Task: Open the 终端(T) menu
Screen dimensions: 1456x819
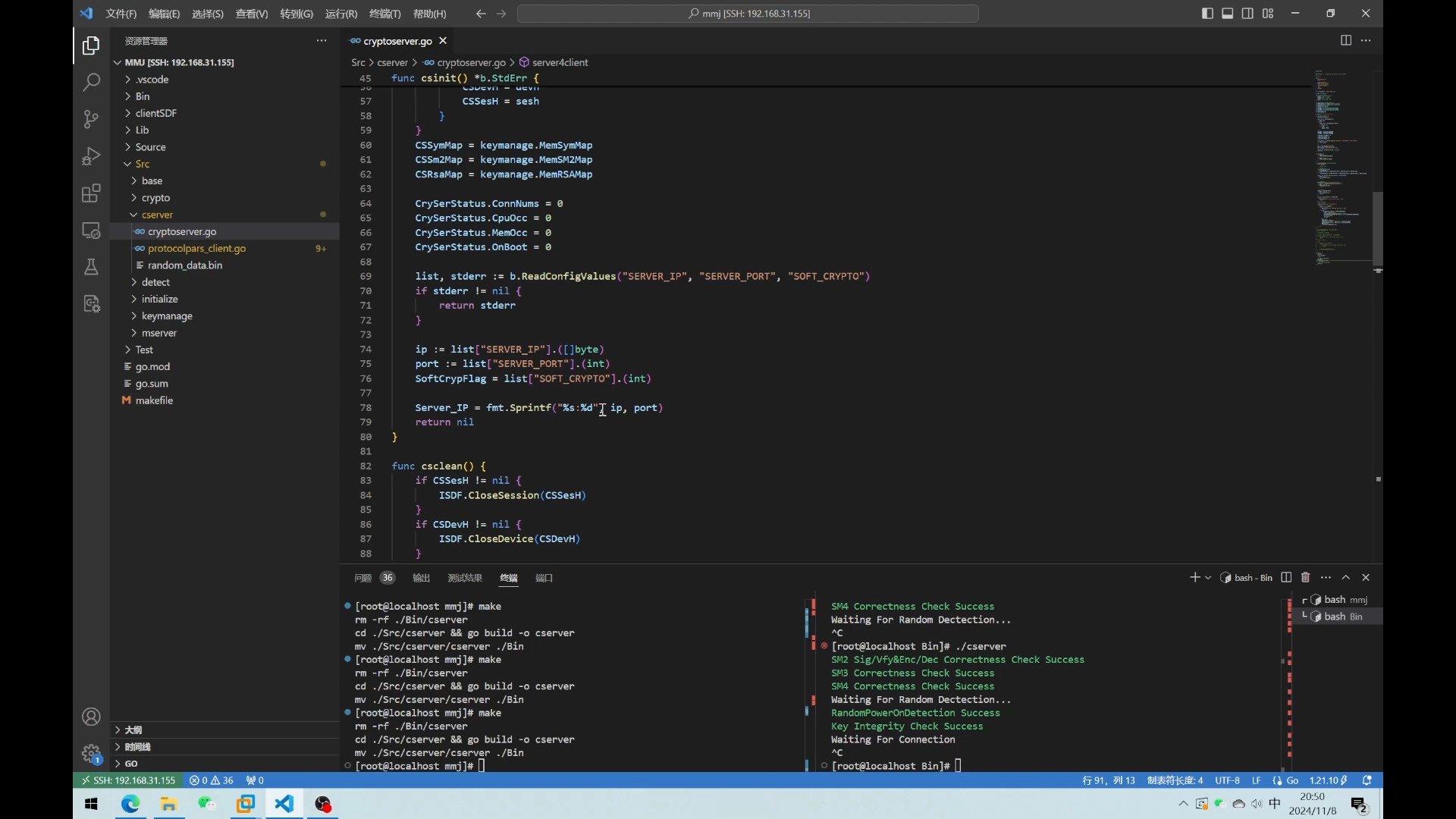Action: tap(384, 14)
